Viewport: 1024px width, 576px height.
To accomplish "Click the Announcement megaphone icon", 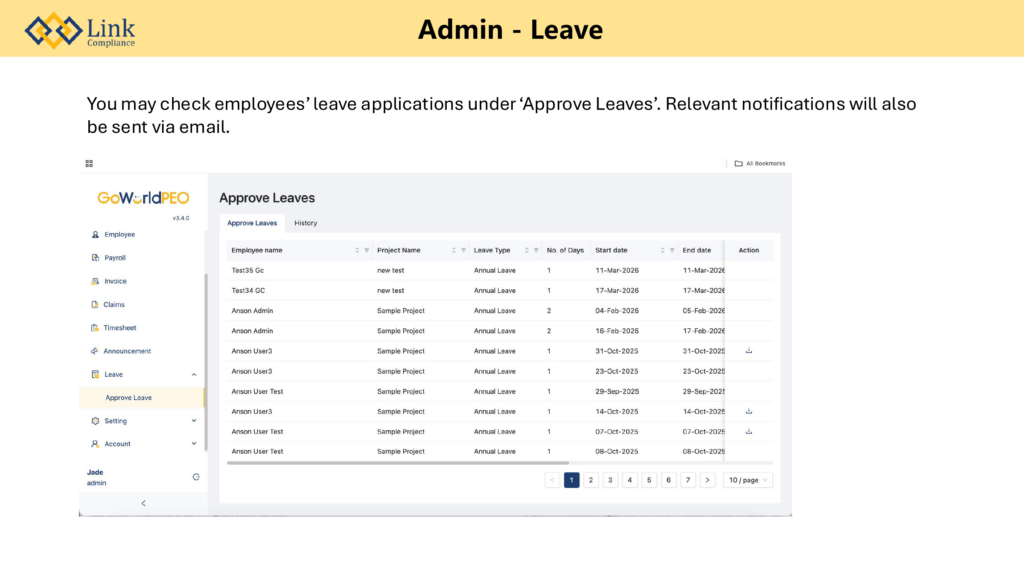I will pyautogui.click(x=95, y=351).
